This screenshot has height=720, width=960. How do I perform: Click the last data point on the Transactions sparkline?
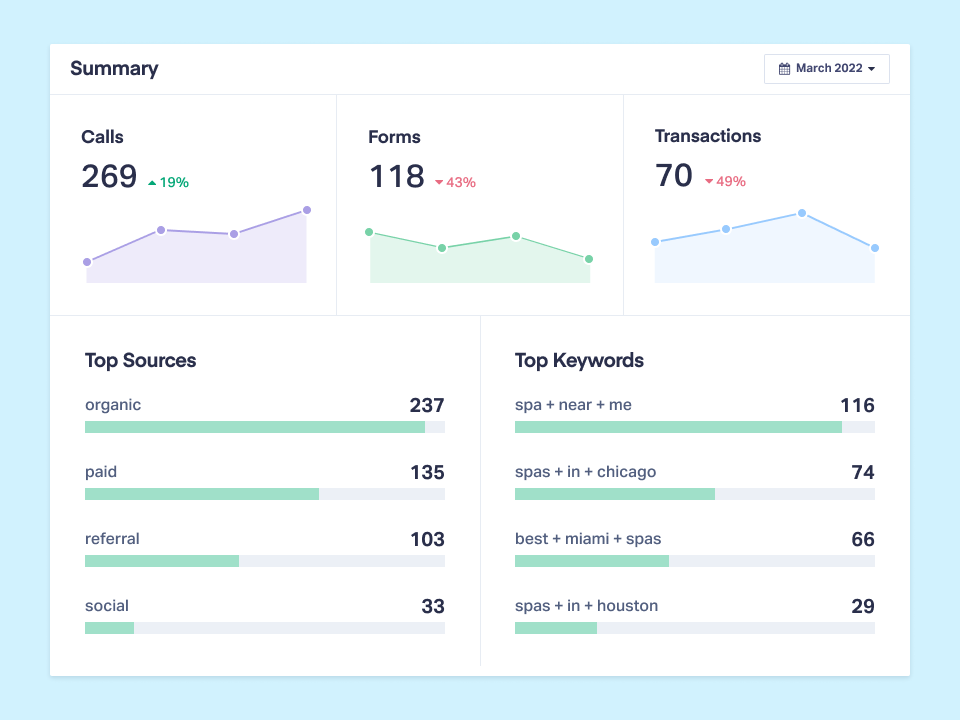873,247
